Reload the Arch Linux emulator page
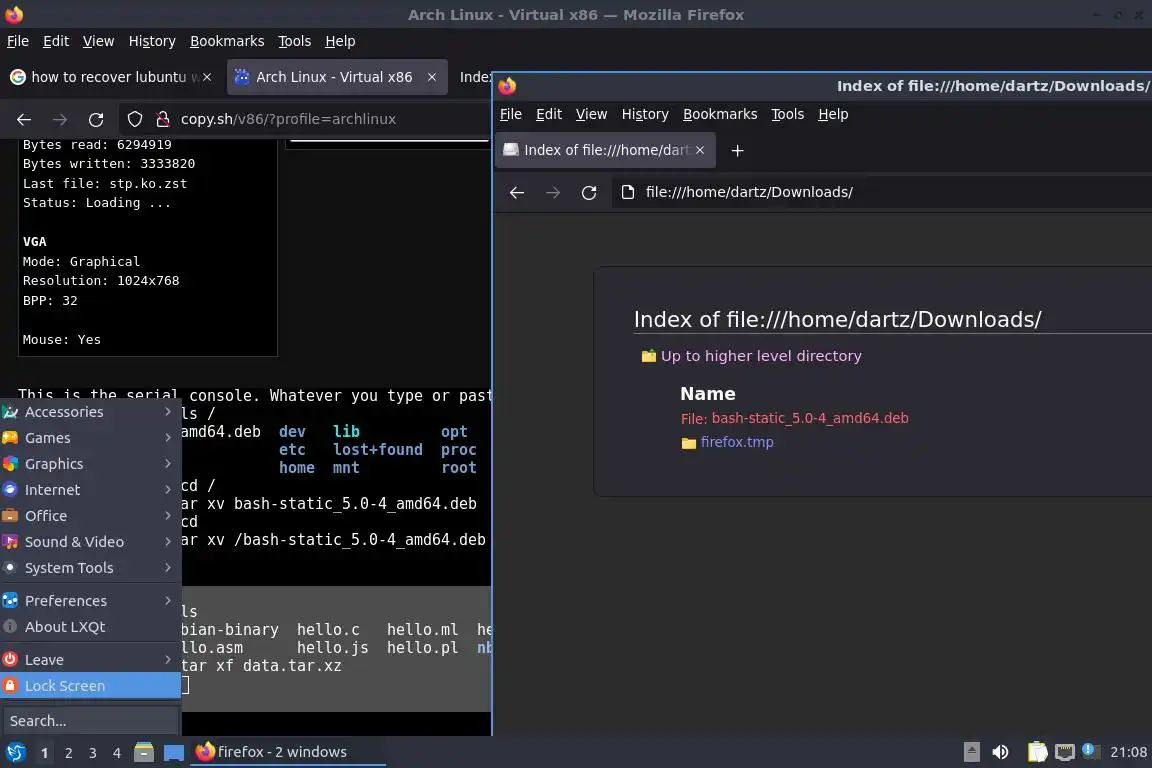The height and width of the screenshot is (768, 1152). (96, 119)
